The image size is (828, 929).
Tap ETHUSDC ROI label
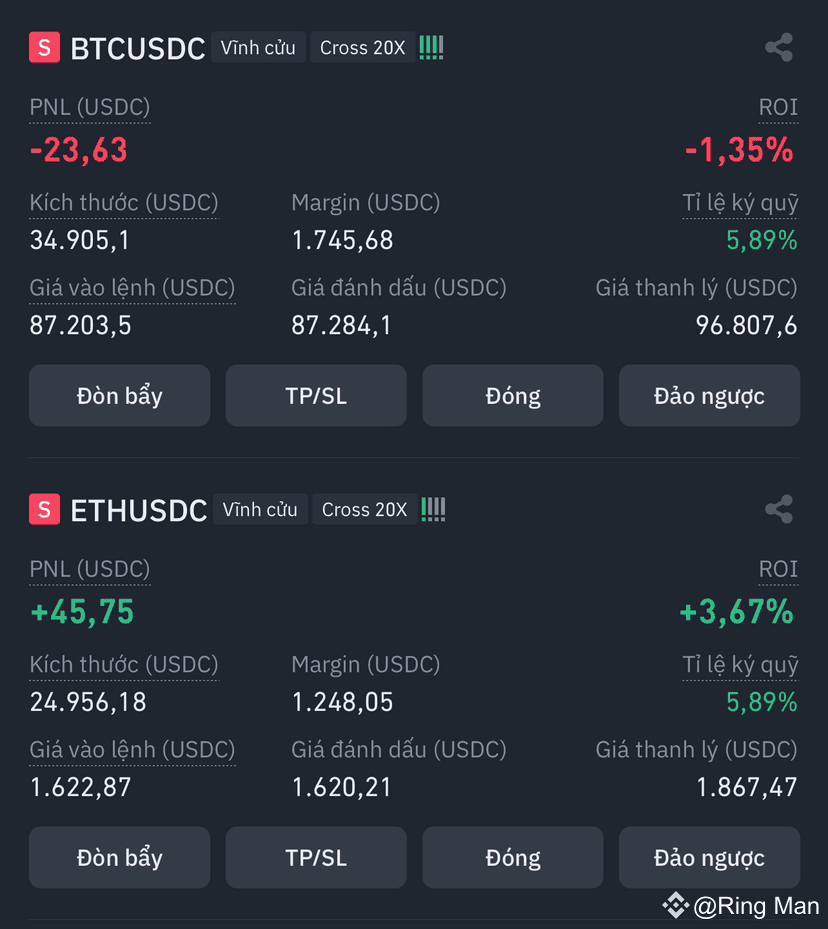(x=778, y=569)
